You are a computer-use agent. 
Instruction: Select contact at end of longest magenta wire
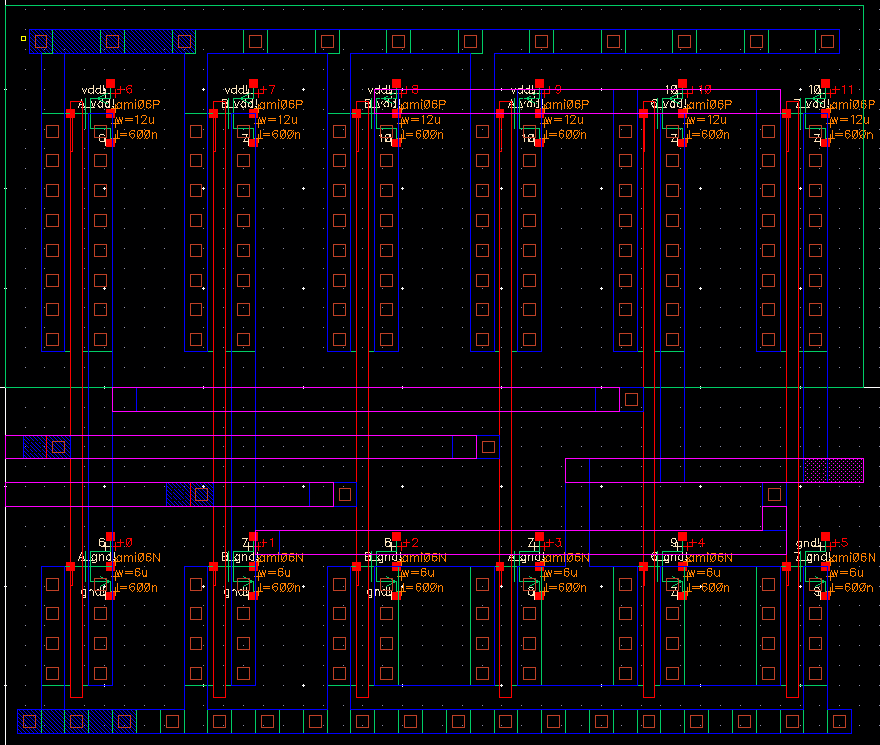pos(631,399)
